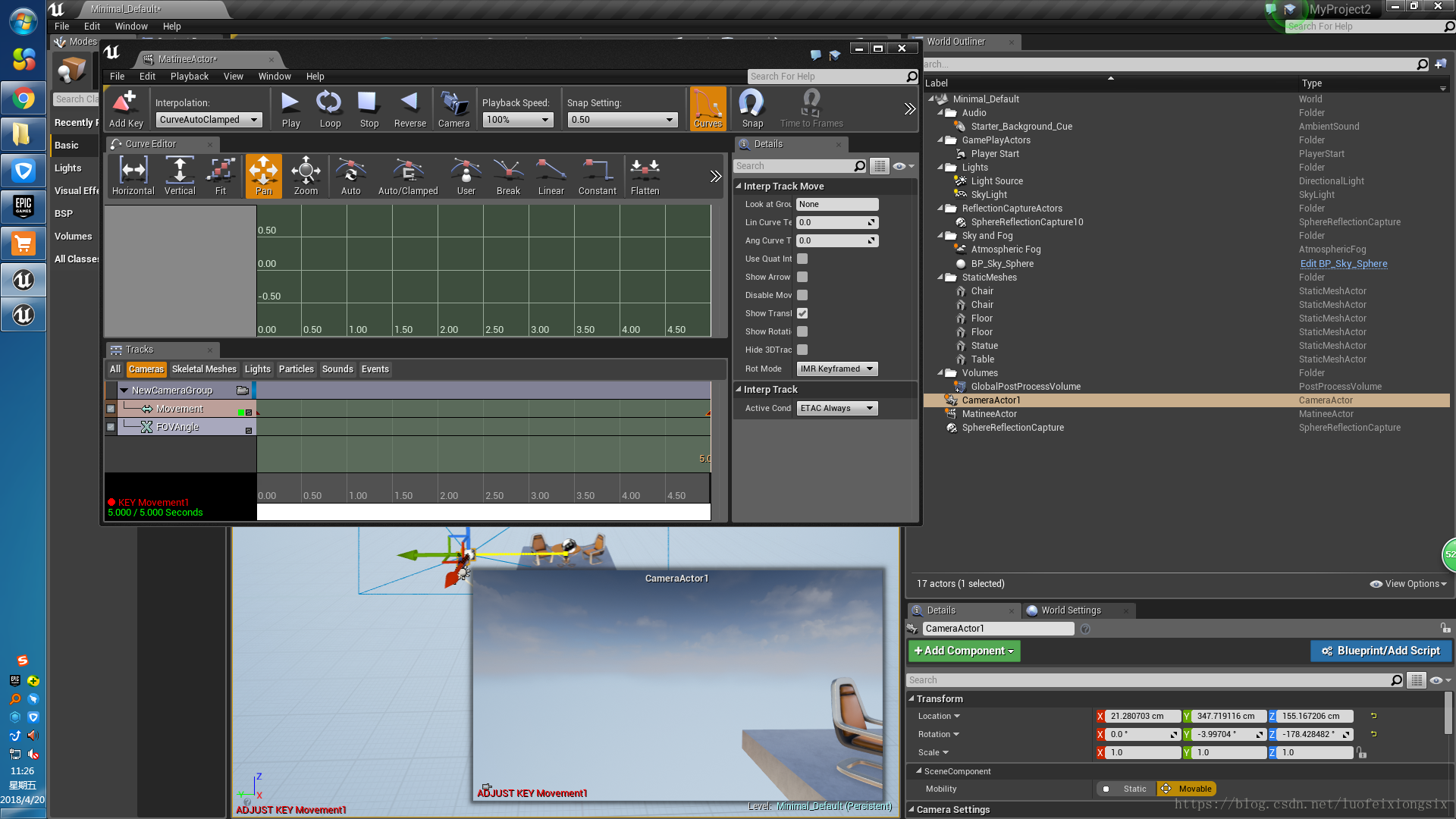Set tangent to Break
1456x819 pixels.
(x=508, y=176)
